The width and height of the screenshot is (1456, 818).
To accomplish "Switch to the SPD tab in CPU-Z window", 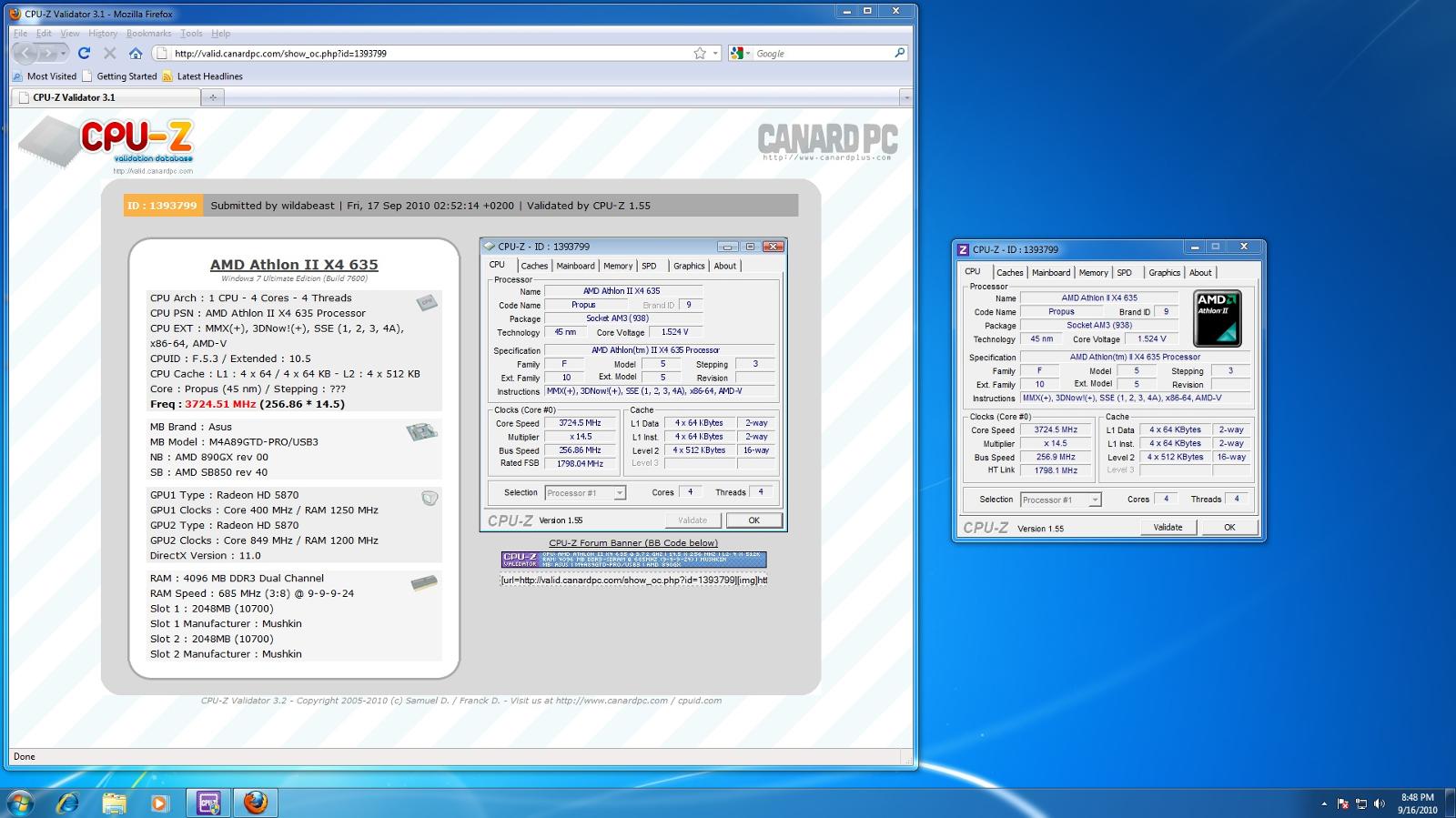I will click(1125, 273).
